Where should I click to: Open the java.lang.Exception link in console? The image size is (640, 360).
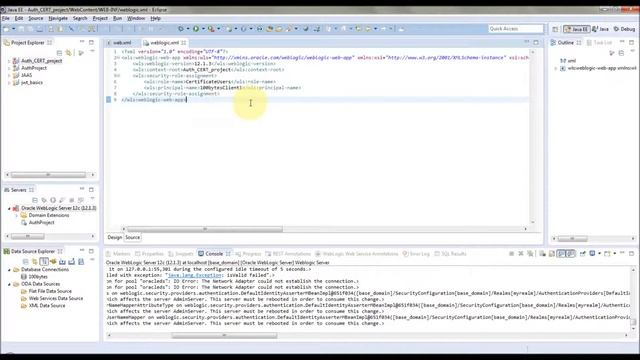point(195,276)
